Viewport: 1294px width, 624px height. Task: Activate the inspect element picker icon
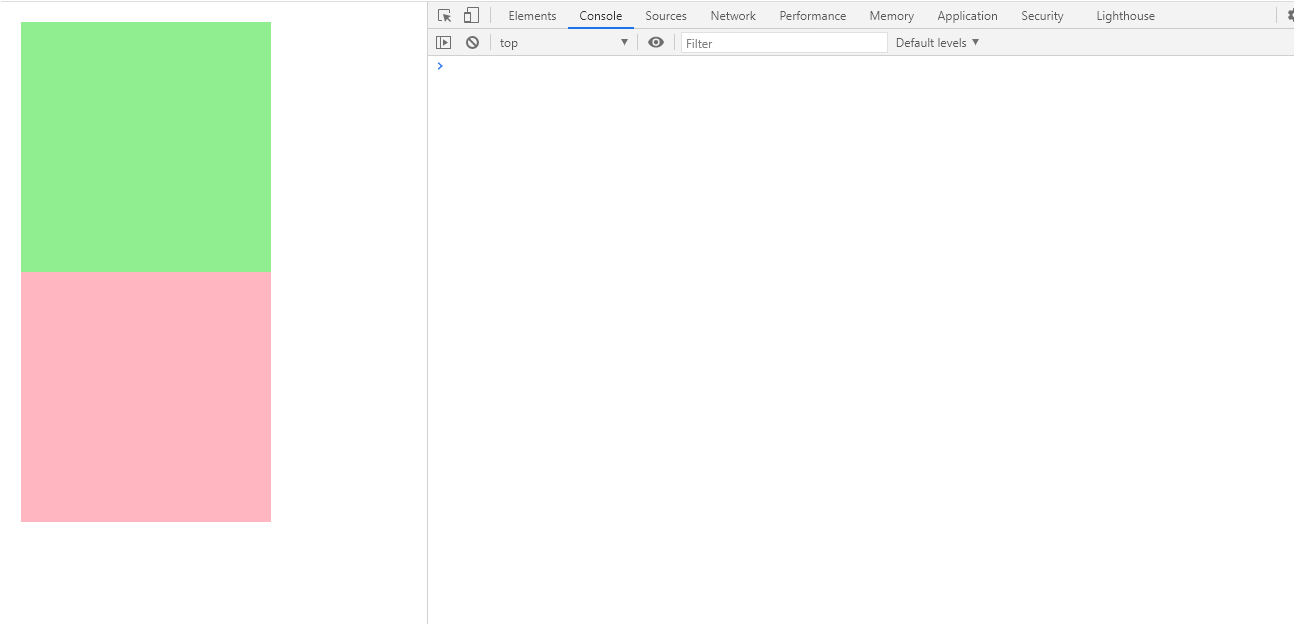(445, 16)
